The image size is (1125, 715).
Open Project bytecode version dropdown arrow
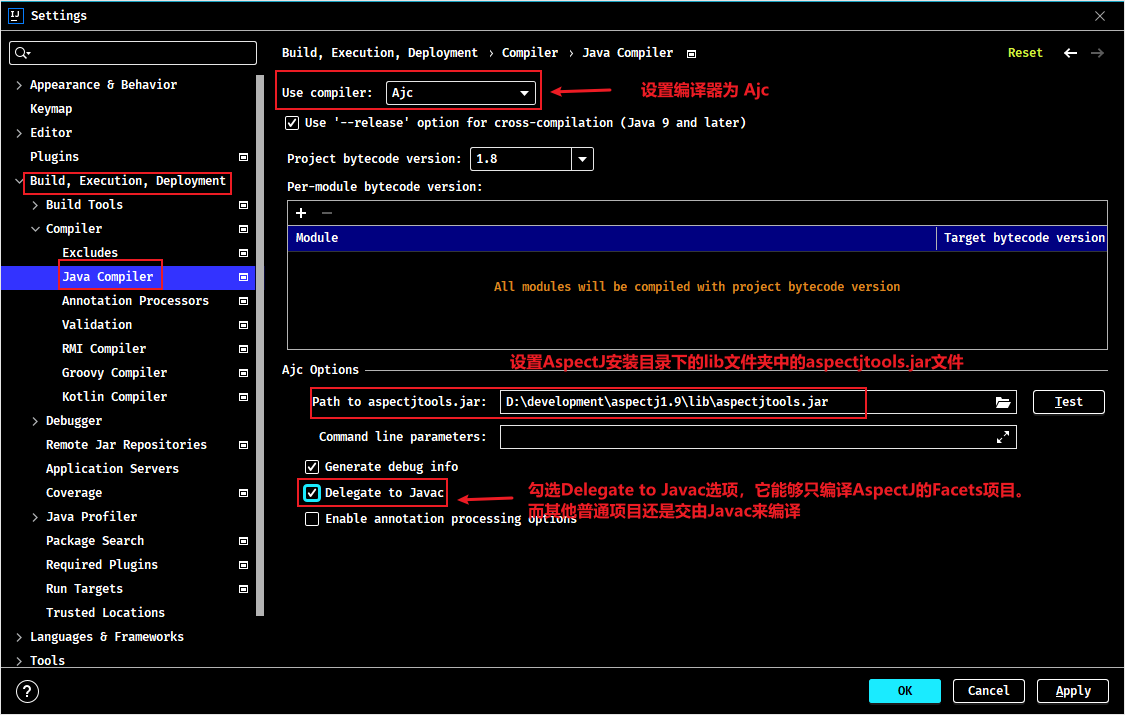pyautogui.click(x=582, y=158)
